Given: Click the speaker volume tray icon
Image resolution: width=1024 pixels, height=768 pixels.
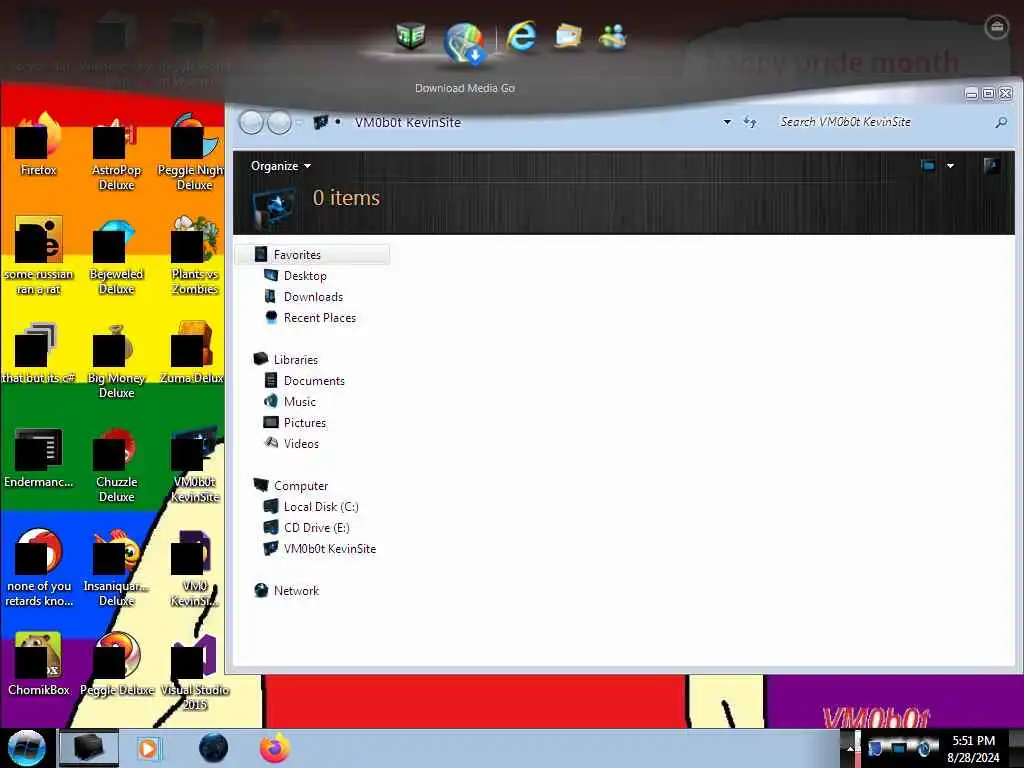Looking at the screenshot, I should point(925,748).
